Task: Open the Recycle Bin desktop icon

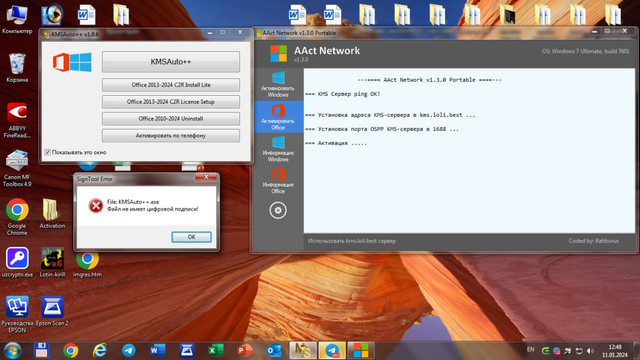Action: [x=17, y=68]
